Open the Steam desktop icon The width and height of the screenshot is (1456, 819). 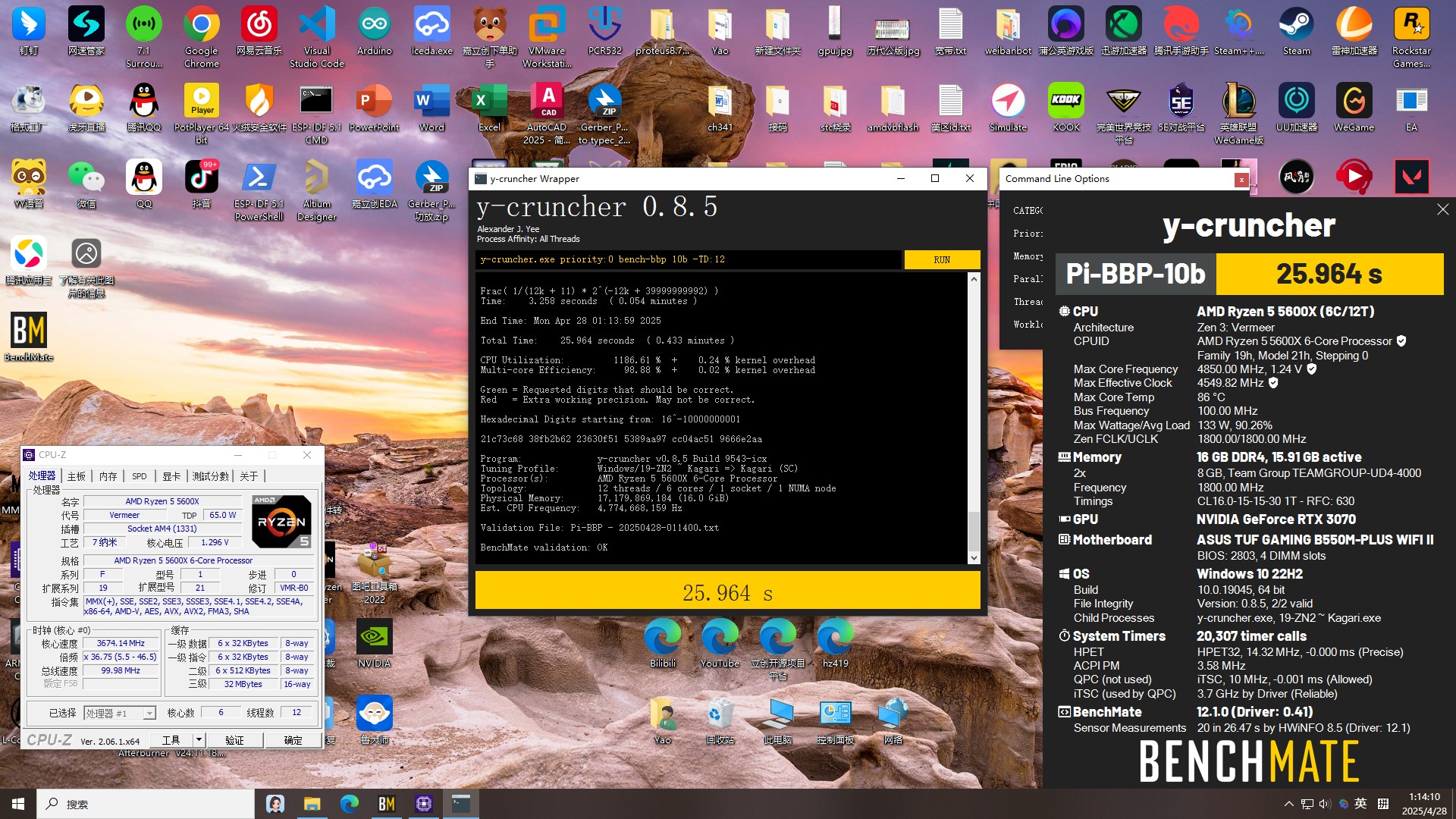(1296, 31)
